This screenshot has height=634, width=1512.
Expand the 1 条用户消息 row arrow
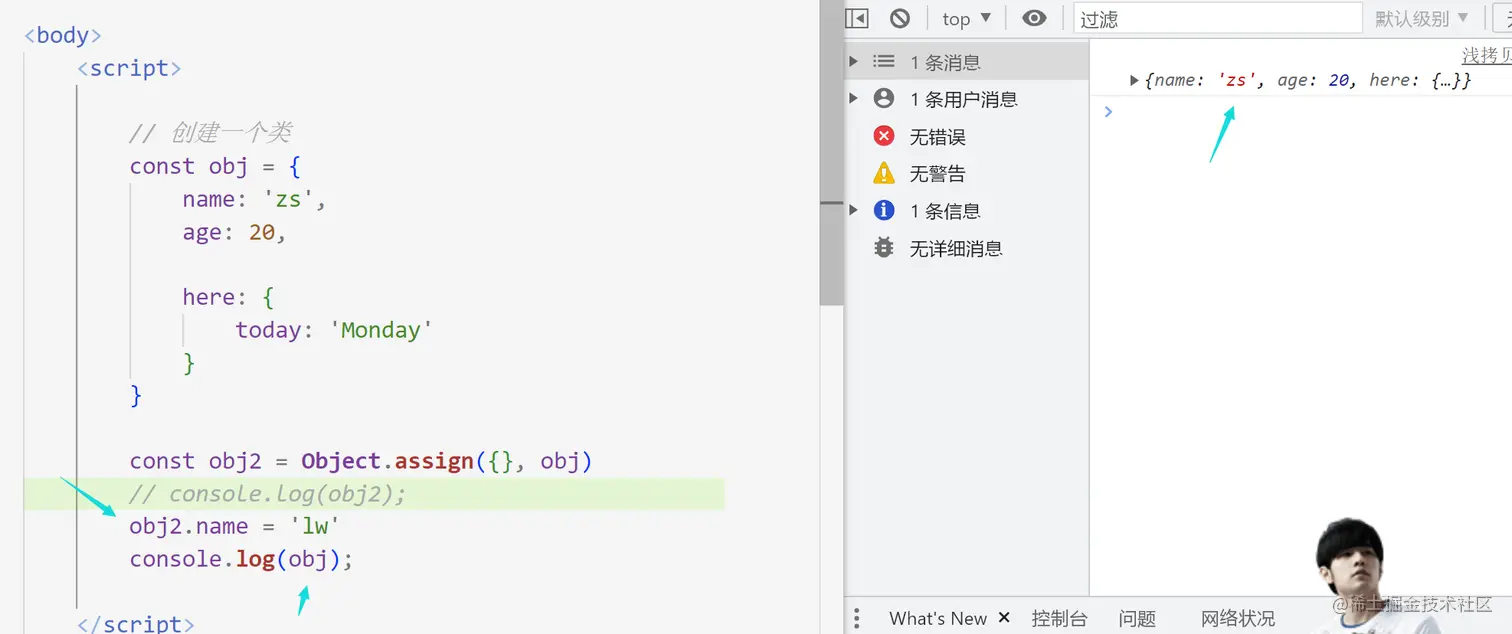click(853, 98)
